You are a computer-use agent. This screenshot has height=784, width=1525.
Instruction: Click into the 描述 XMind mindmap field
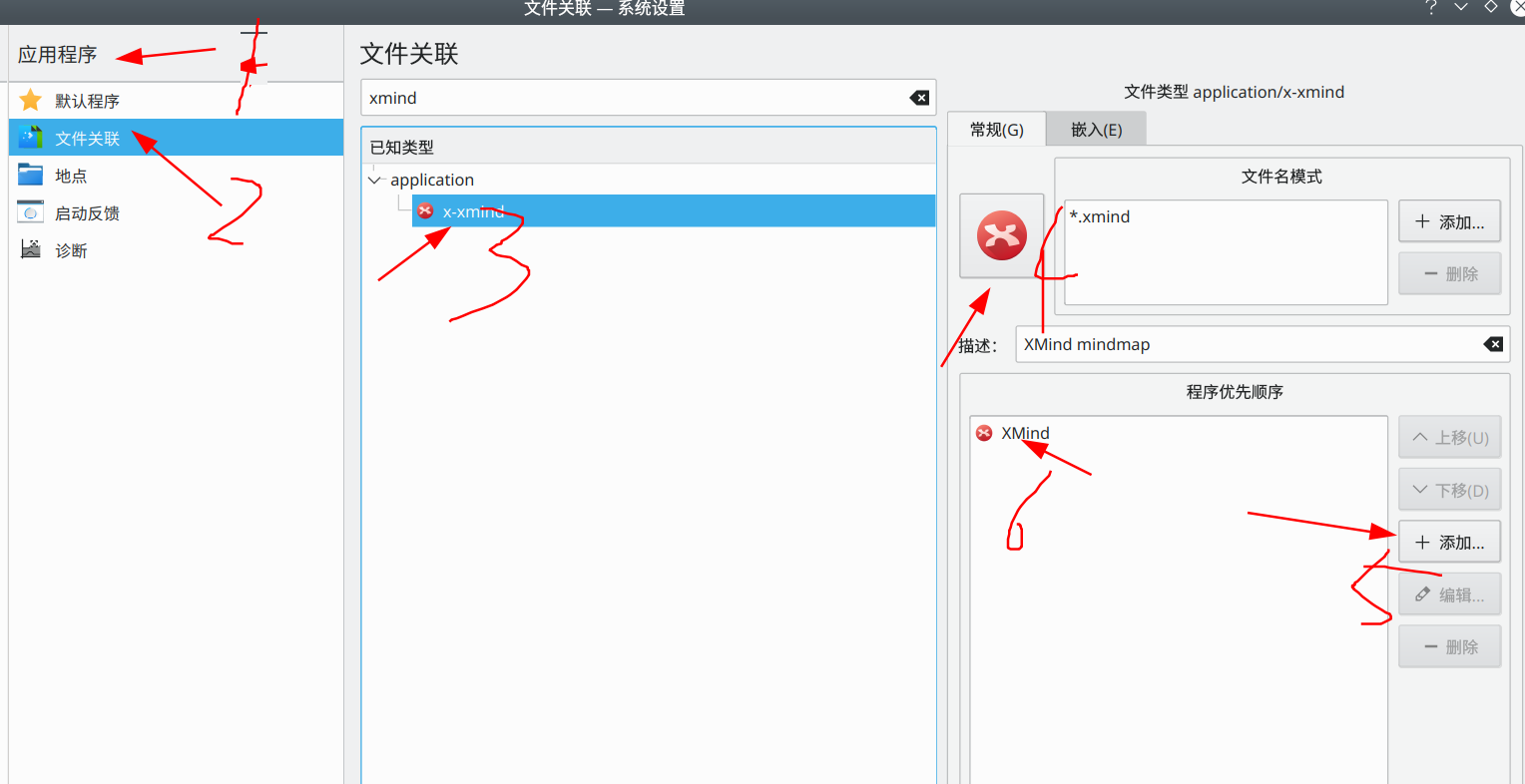click(x=1263, y=344)
